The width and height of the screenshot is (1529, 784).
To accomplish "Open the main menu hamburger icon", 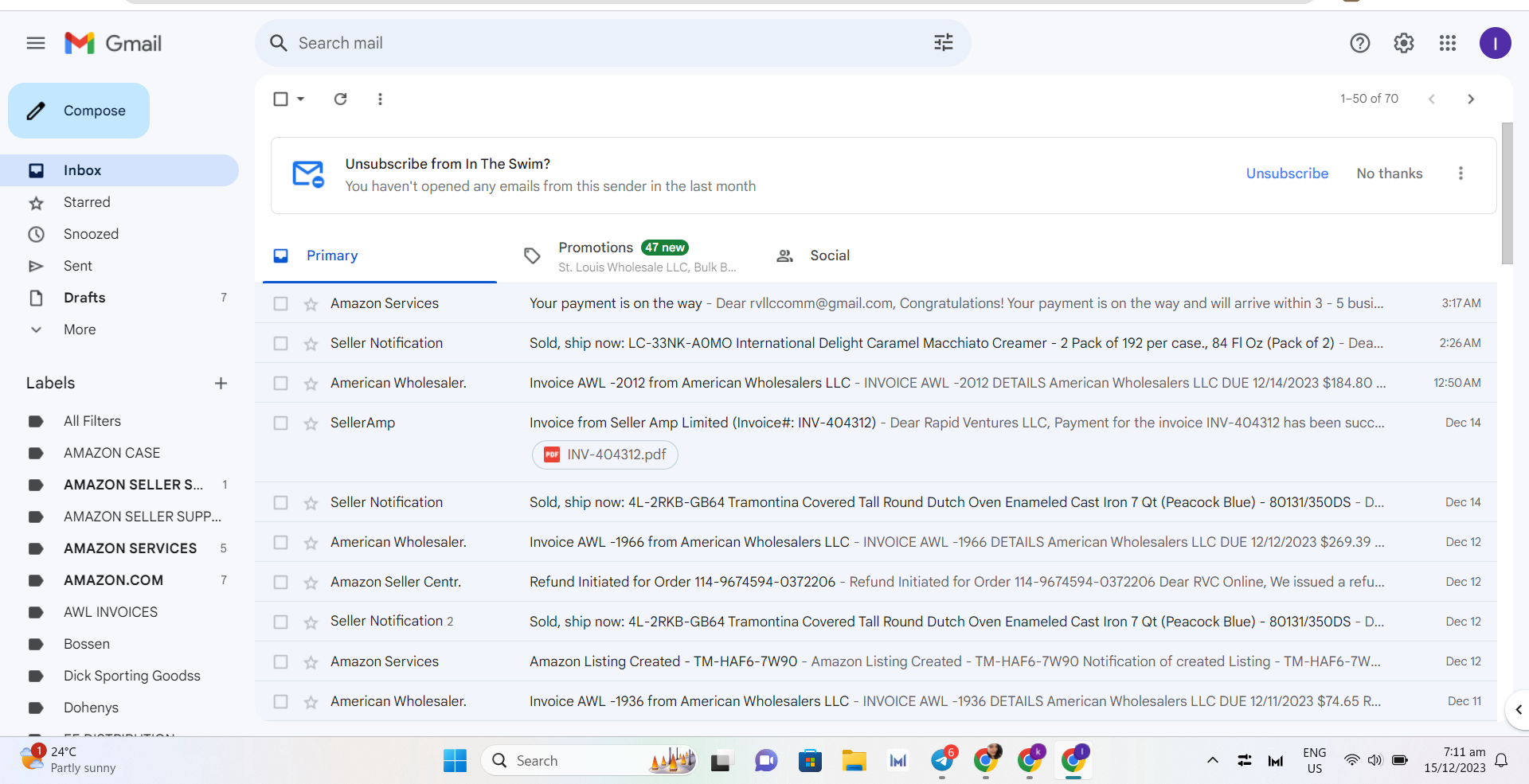I will click(x=36, y=43).
